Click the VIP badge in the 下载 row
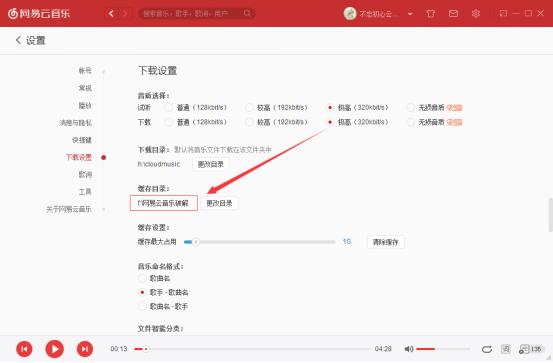 [455, 122]
